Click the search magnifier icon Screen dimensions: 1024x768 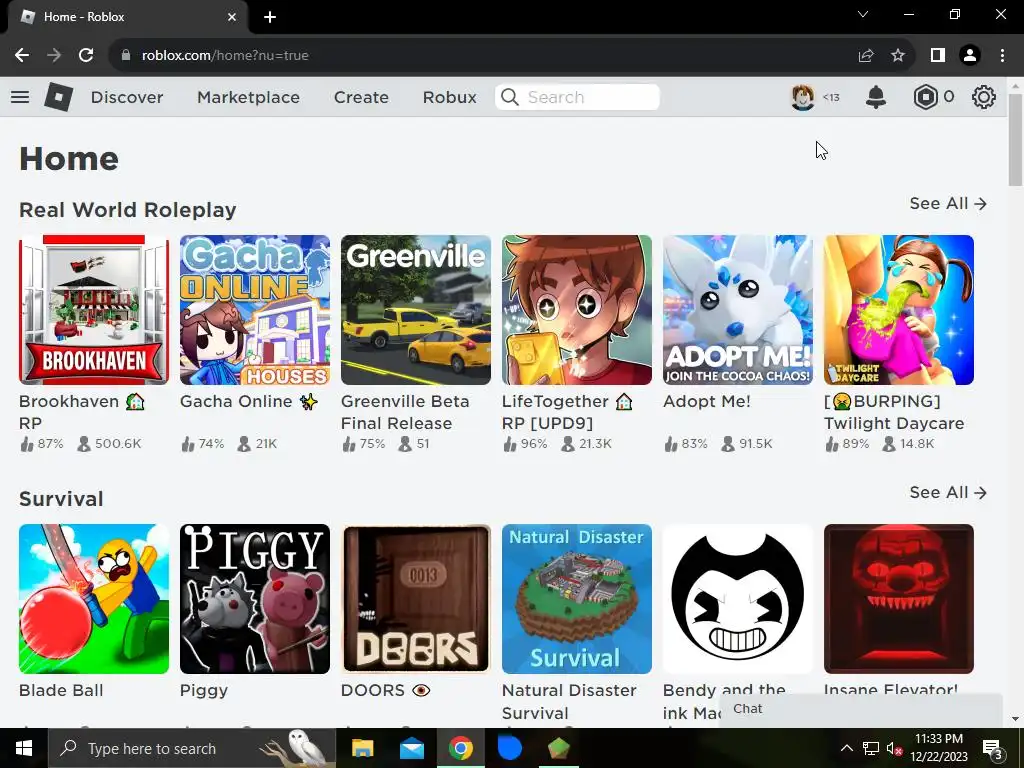pos(510,97)
